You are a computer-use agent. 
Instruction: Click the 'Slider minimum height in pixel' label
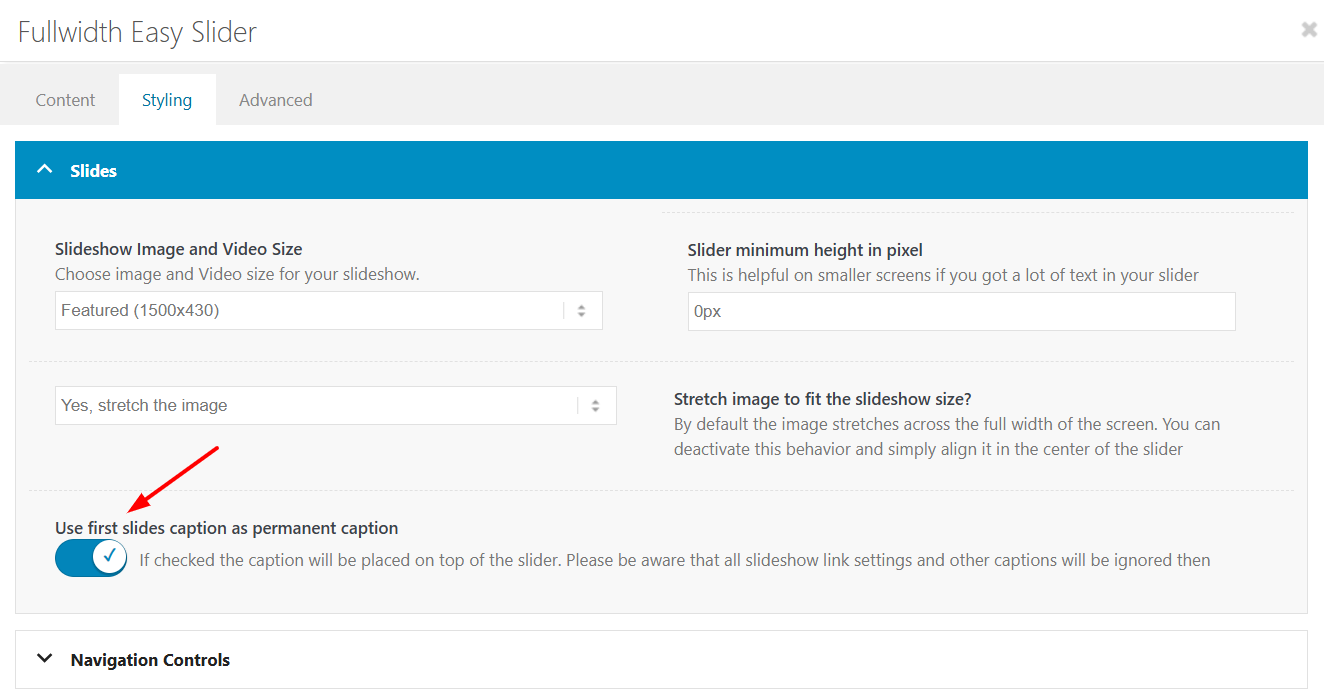click(805, 250)
